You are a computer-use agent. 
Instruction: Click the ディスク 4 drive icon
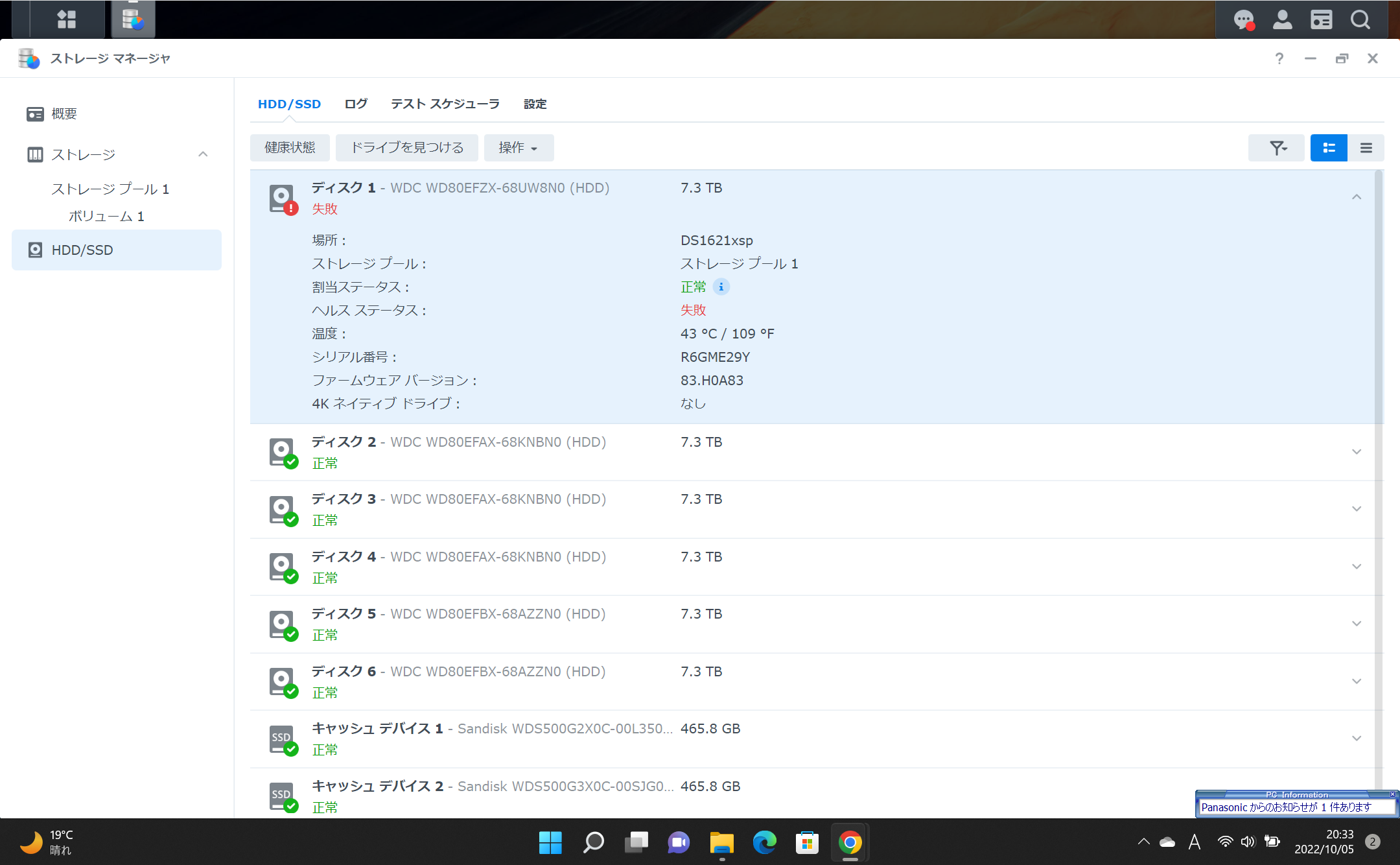pos(283,567)
